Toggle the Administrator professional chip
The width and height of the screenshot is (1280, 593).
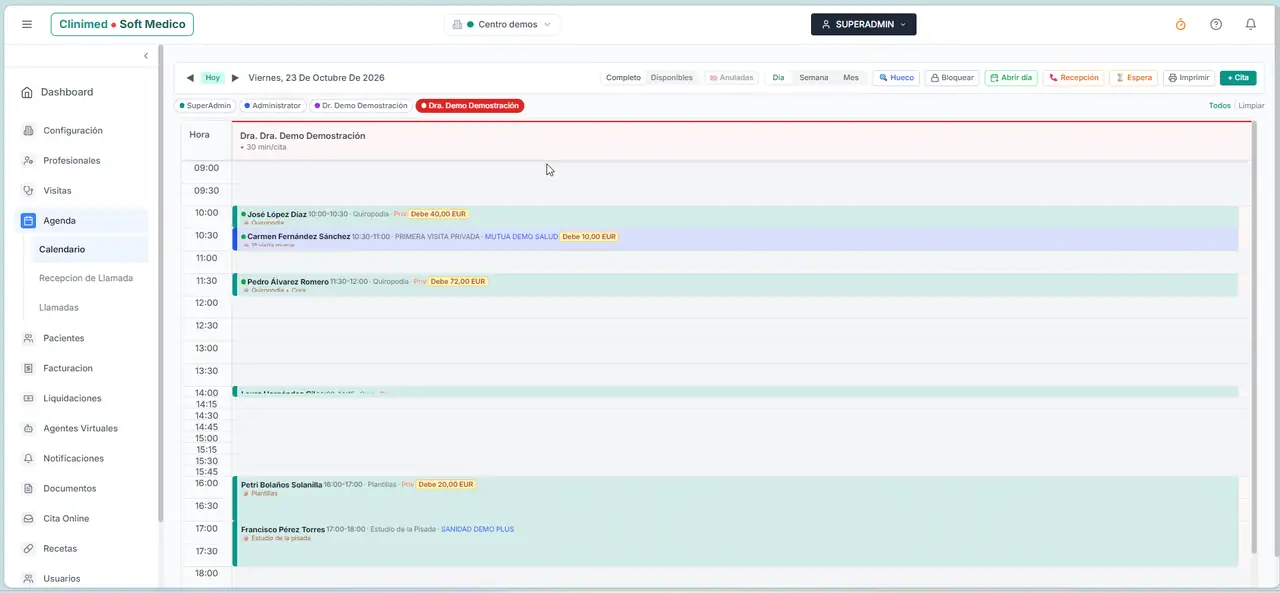[272, 105]
